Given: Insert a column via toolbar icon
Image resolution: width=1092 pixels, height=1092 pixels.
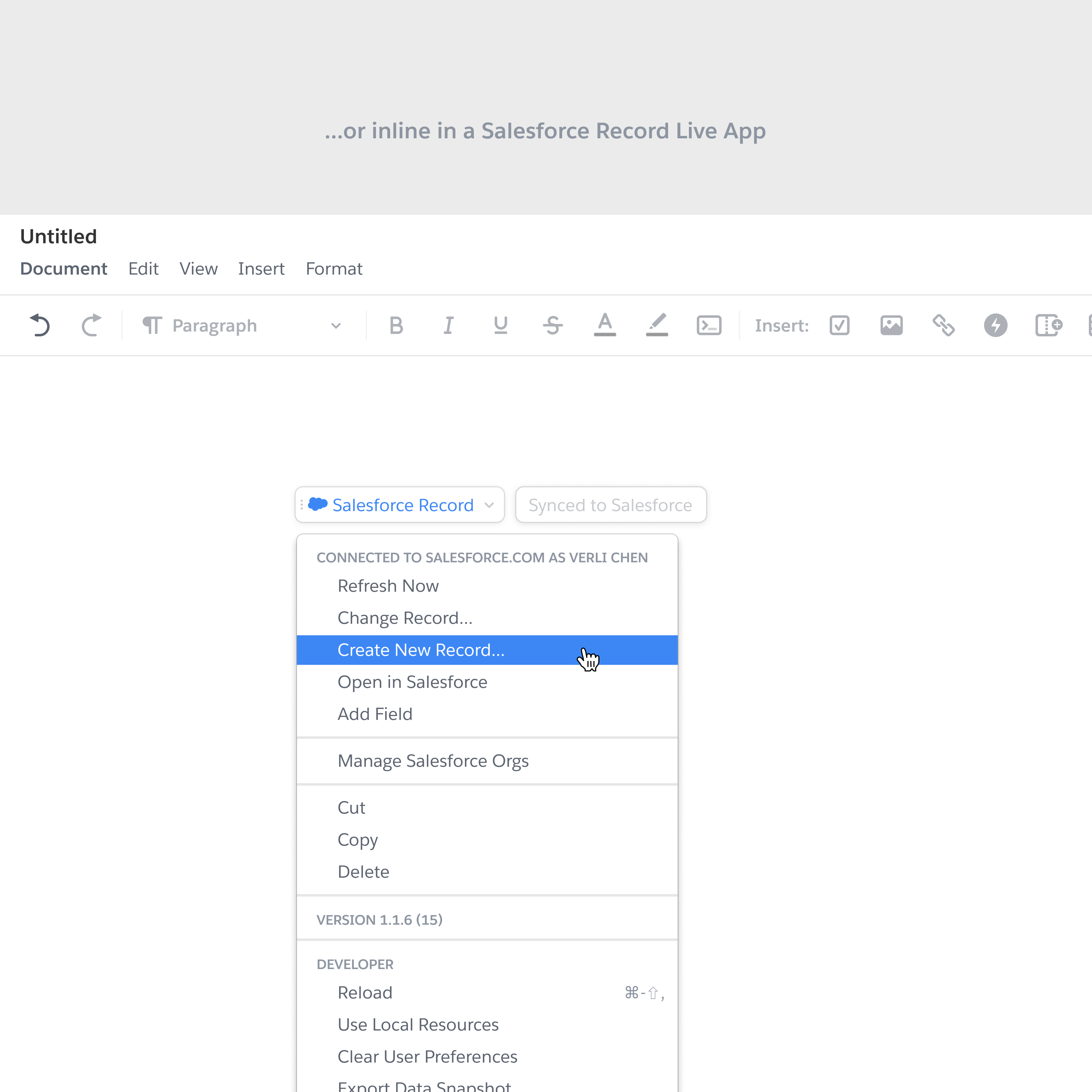Looking at the screenshot, I should (1048, 325).
